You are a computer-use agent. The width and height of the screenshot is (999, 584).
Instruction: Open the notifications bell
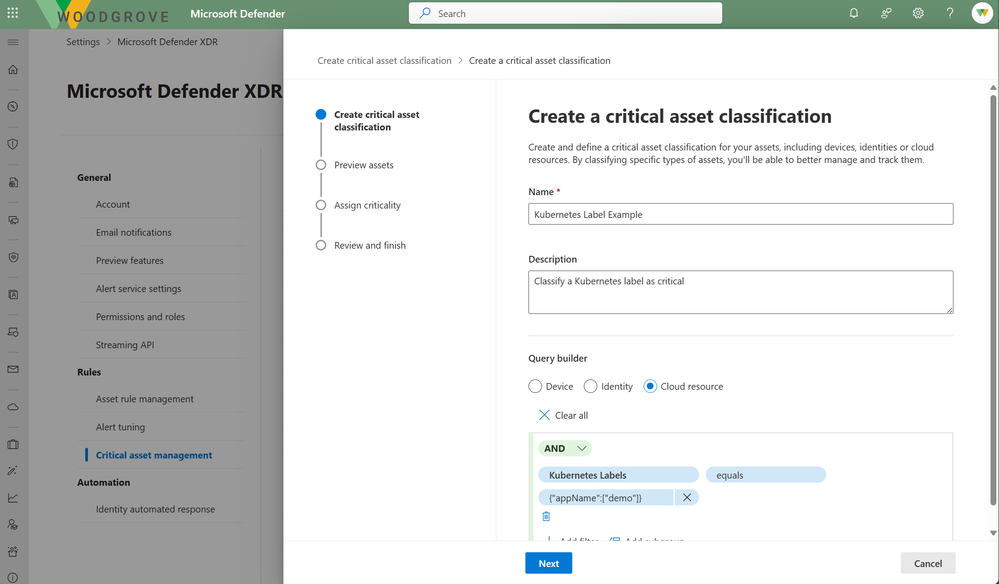[854, 13]
